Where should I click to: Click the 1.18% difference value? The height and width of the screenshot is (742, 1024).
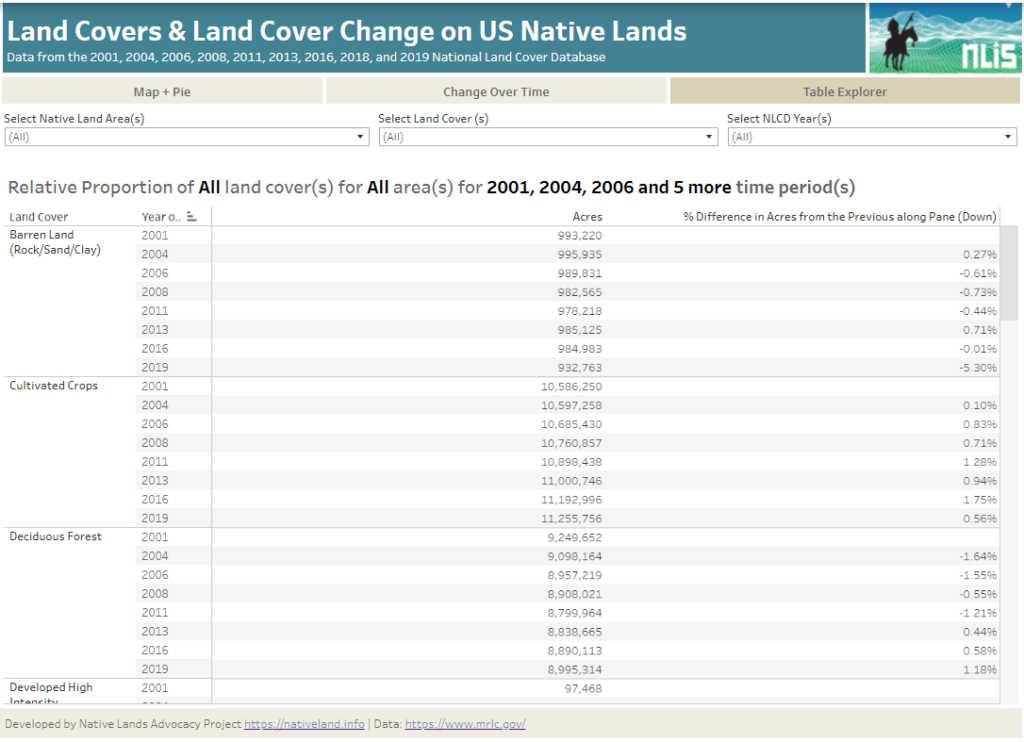pyautogui.click(x=980, y=669)
